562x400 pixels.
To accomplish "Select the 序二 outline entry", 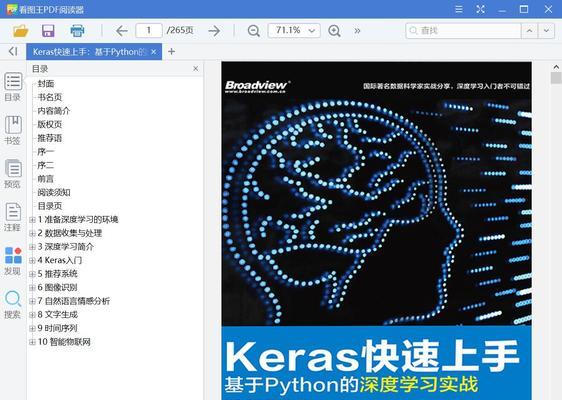I will click(x=46, y=165).
